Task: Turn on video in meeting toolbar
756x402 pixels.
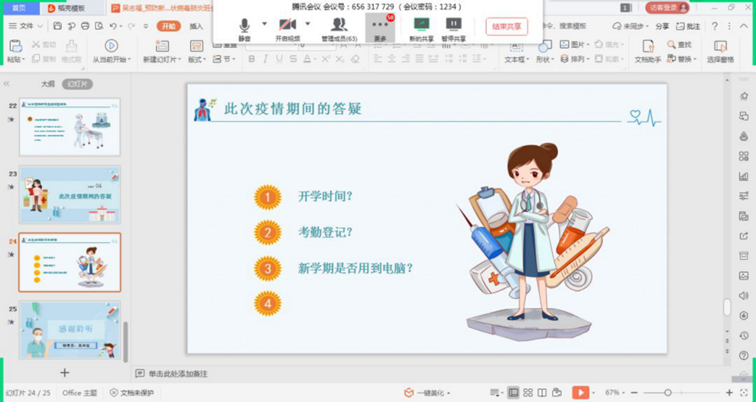Action: pos(287,26)
